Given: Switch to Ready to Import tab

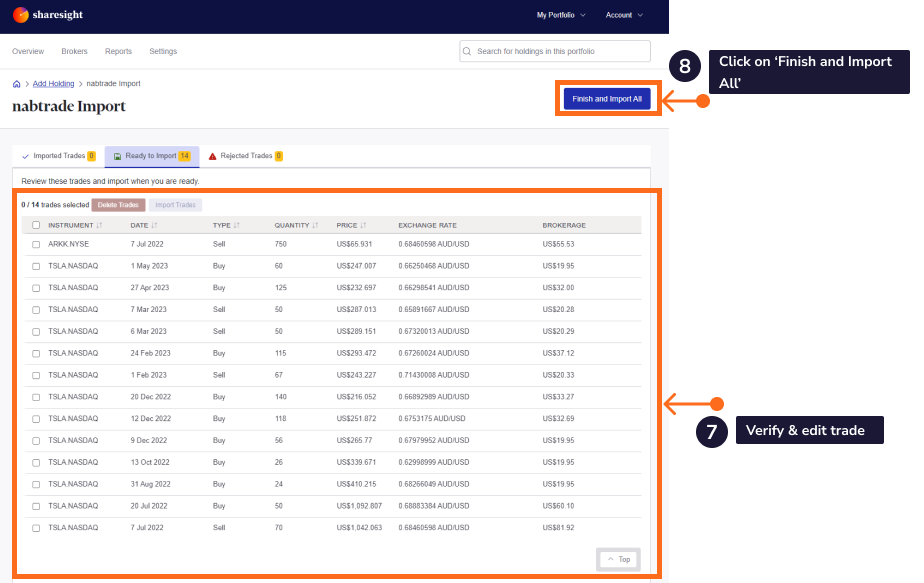Looking at the screenshot, I should (x=152, y=156).
